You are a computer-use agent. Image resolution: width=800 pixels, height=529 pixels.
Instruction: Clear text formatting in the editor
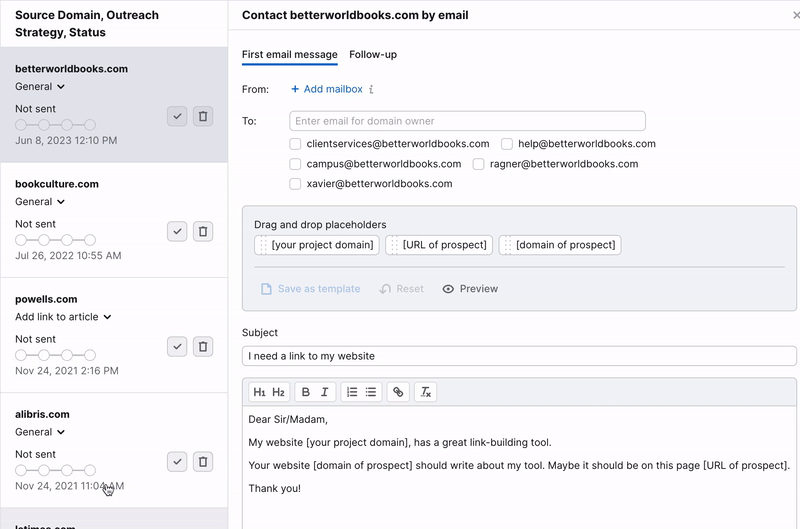(x=425, y=392)
